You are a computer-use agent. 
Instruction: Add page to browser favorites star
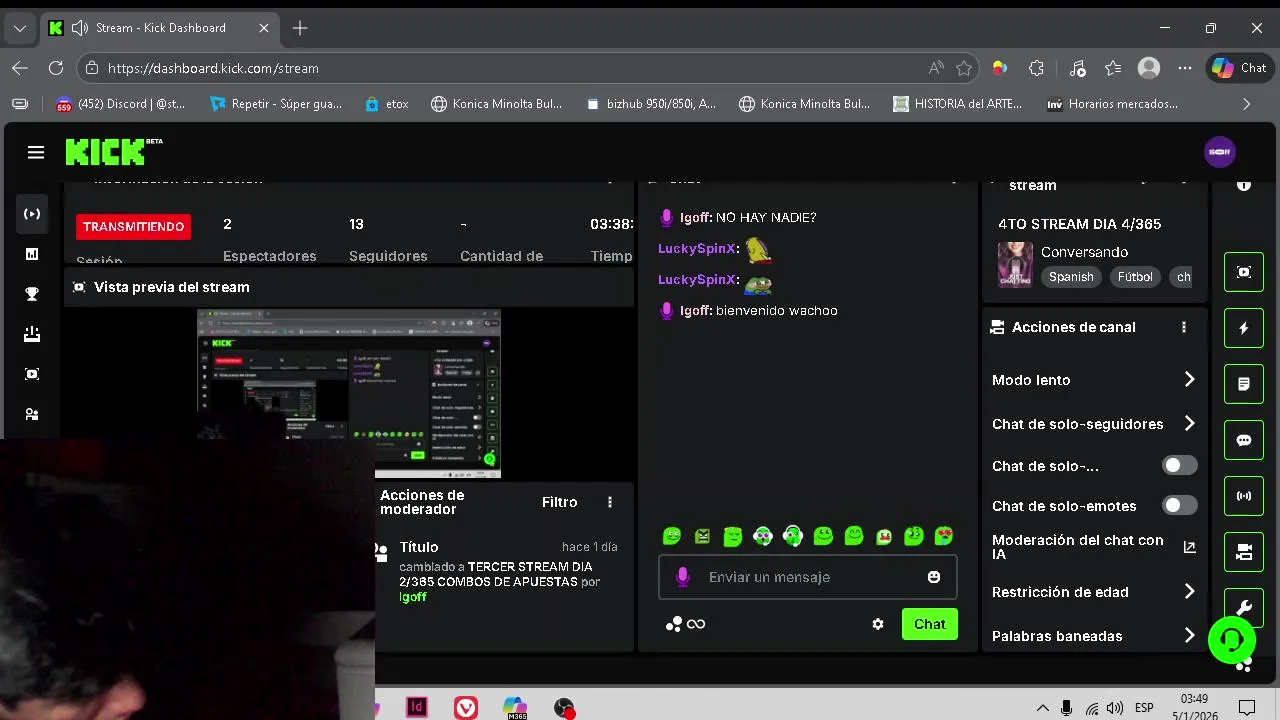[964, 68]
